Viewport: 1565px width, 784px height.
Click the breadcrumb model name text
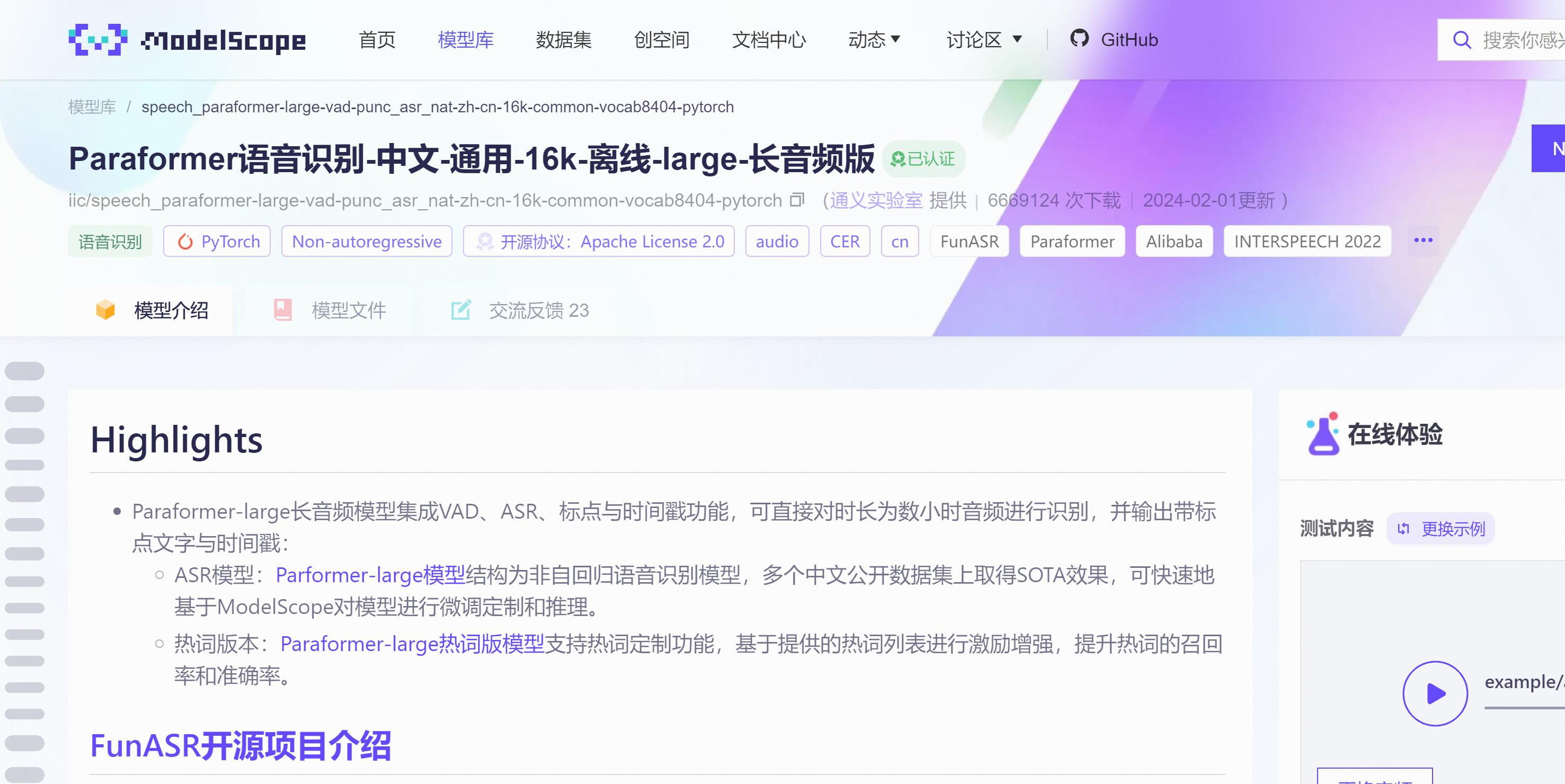438,107
